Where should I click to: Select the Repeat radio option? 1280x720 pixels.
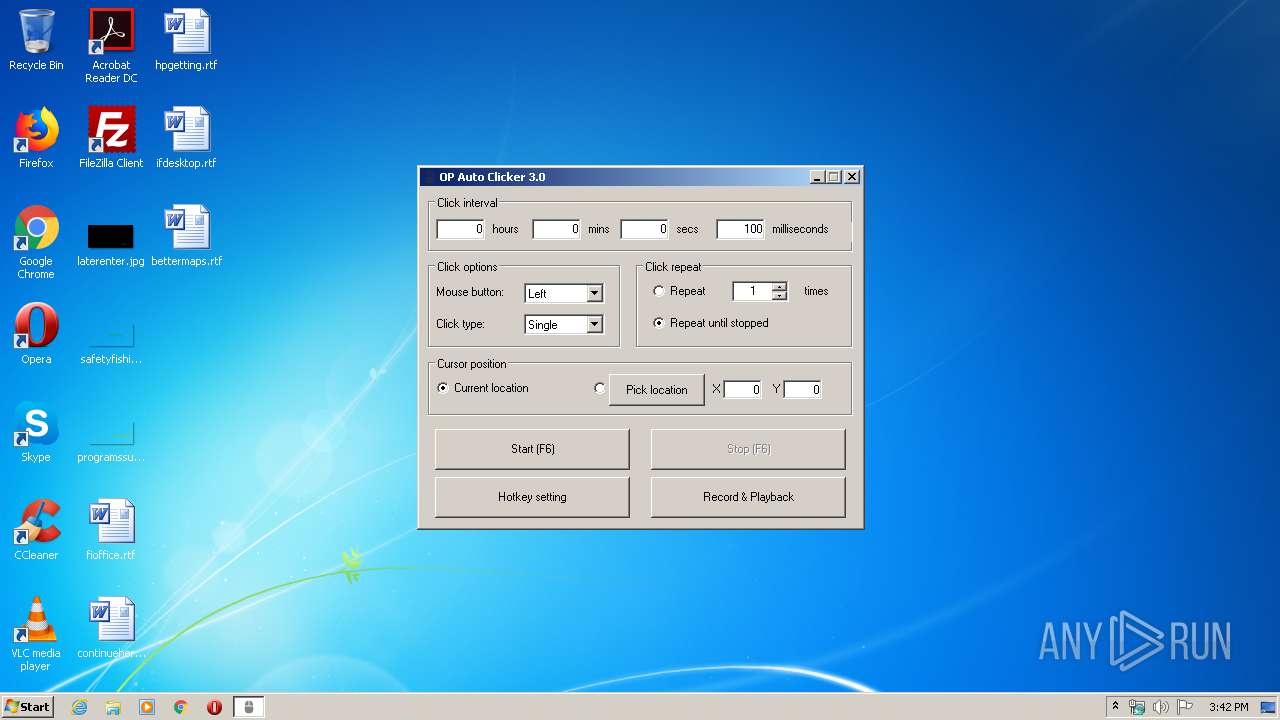659,291
